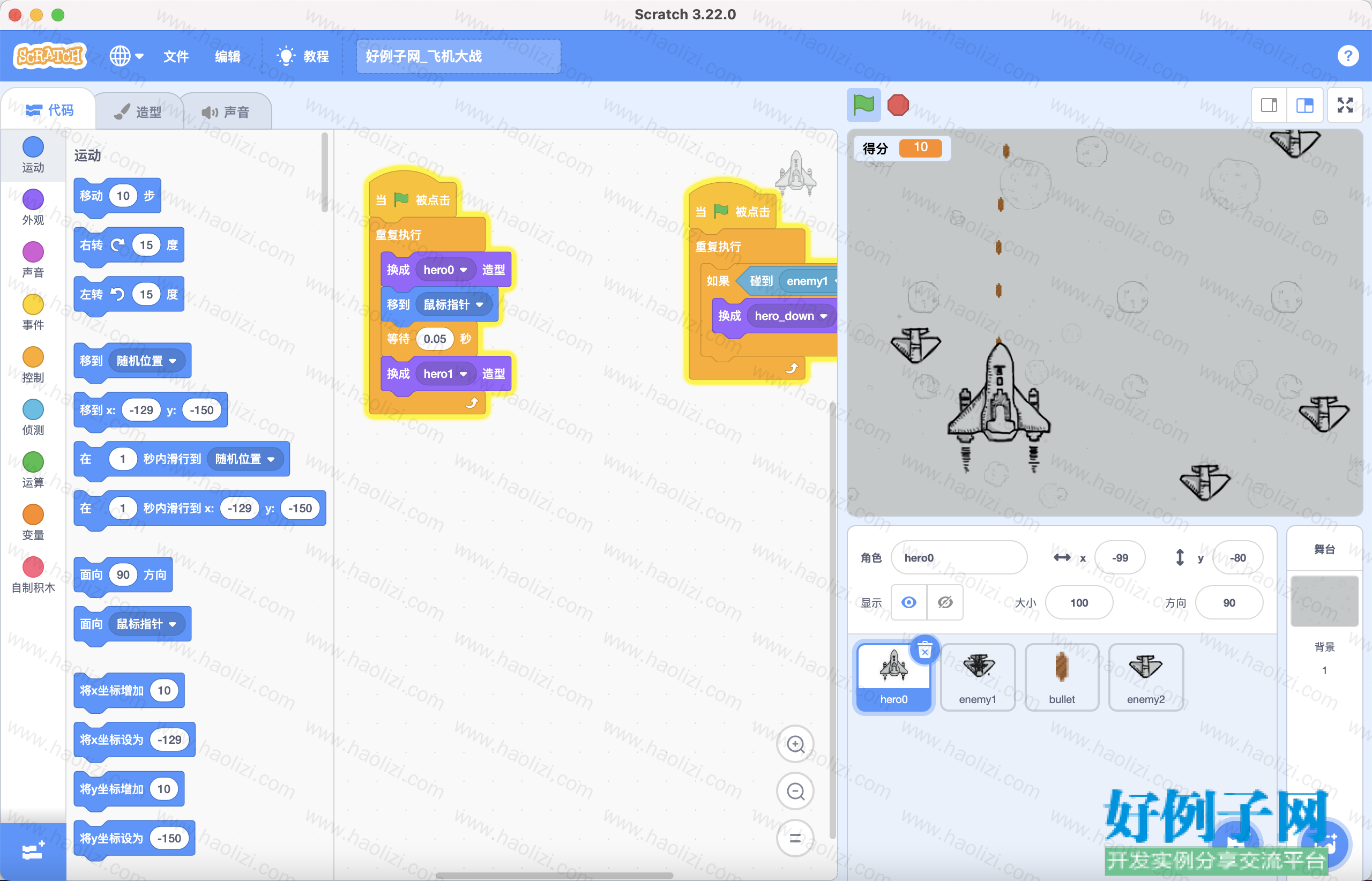1372x881 pixels.
Task: Open the 教程 tutorials
Action: pos(303,56)
